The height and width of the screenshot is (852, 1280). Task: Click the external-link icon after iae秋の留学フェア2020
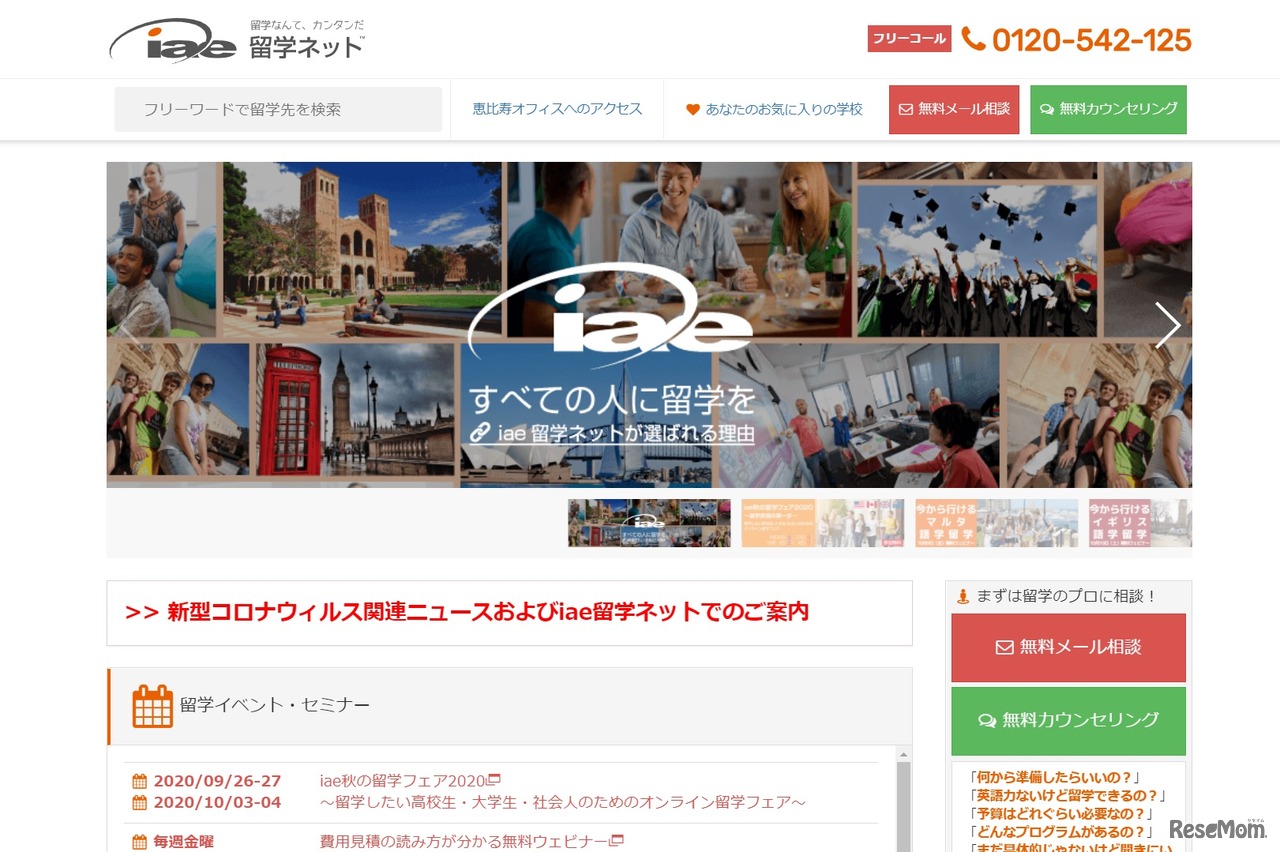click(493, 778)
